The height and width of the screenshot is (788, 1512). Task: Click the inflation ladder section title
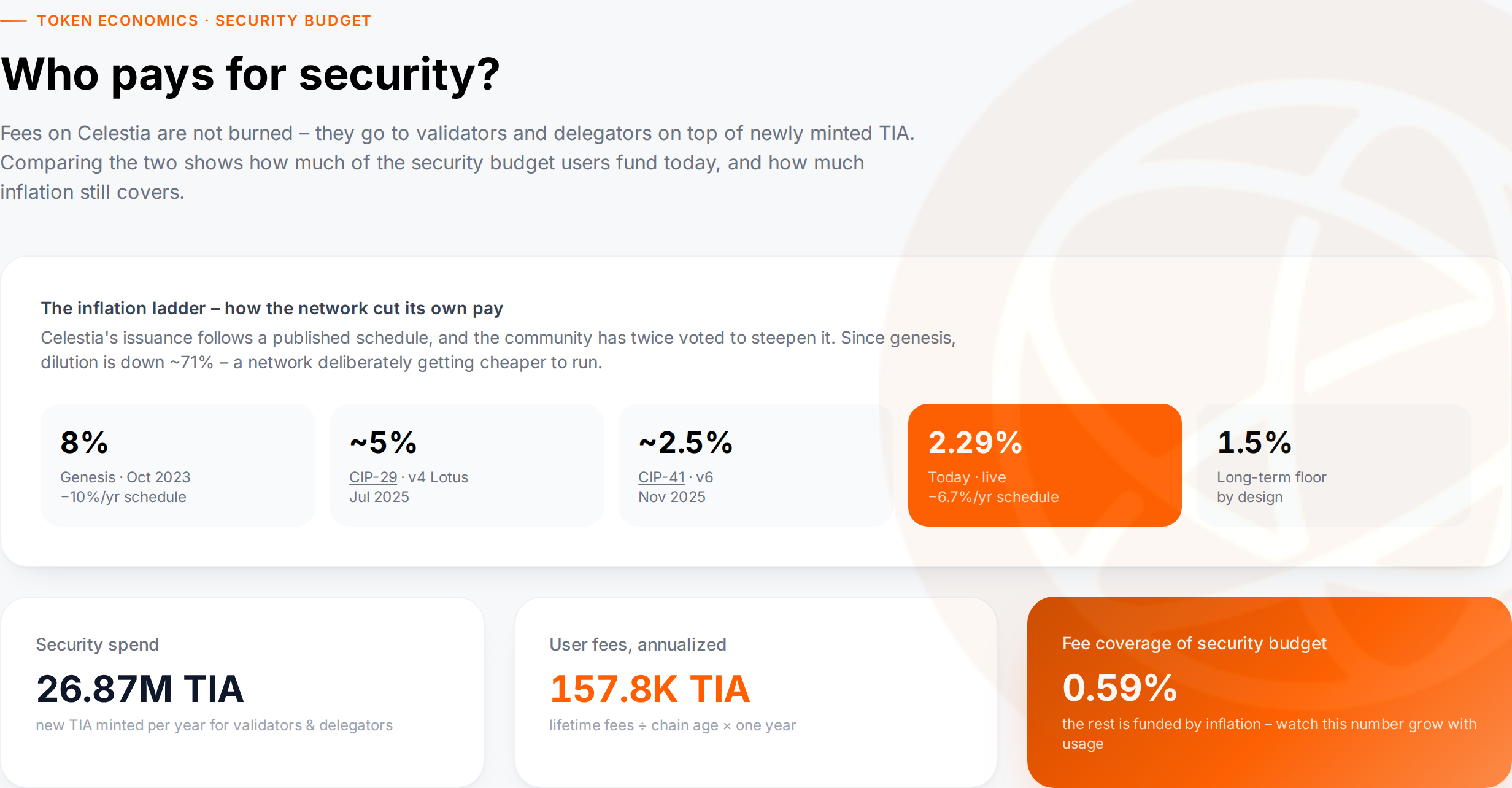coord(272,308)
